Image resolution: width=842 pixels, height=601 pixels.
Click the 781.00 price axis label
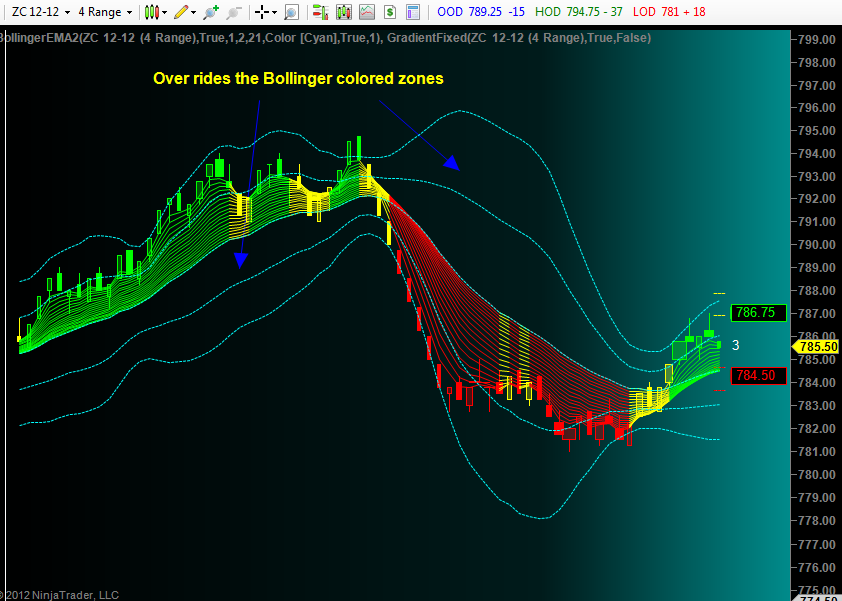click(x=816, y=452)
